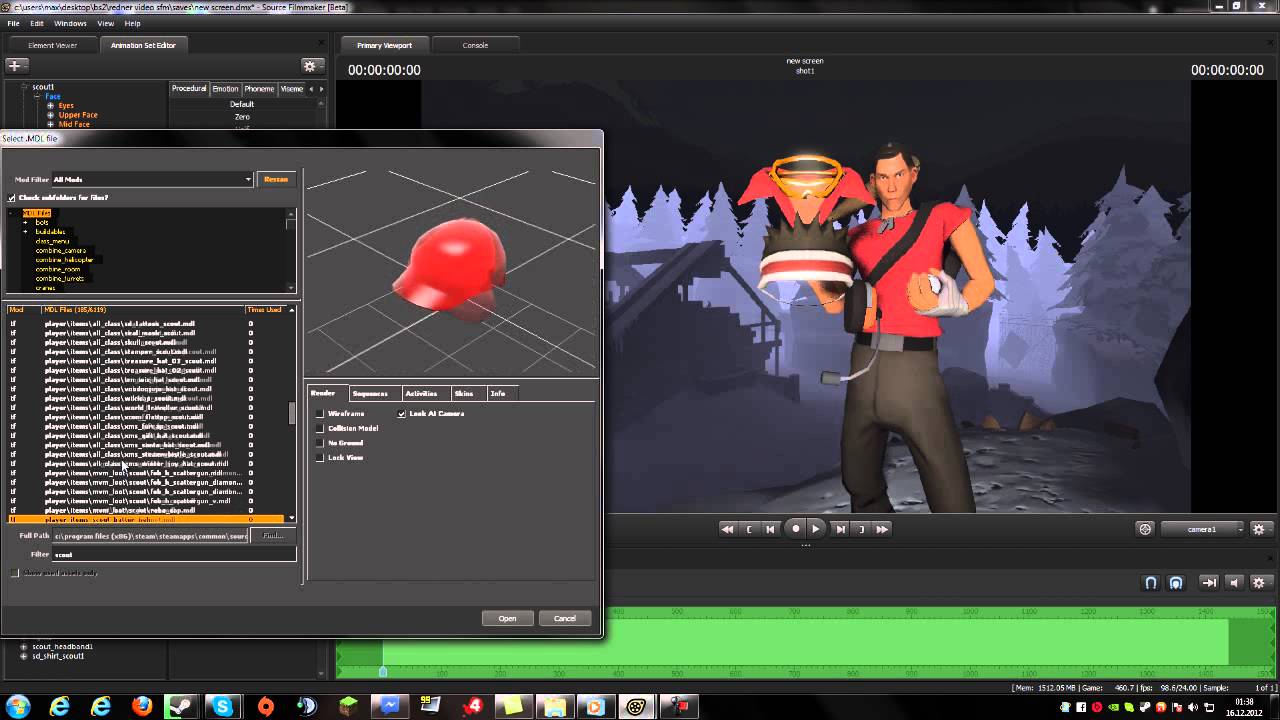Enable Lock View checkbox
Viewport: 1280px width, 720px height.
[320, 458]
